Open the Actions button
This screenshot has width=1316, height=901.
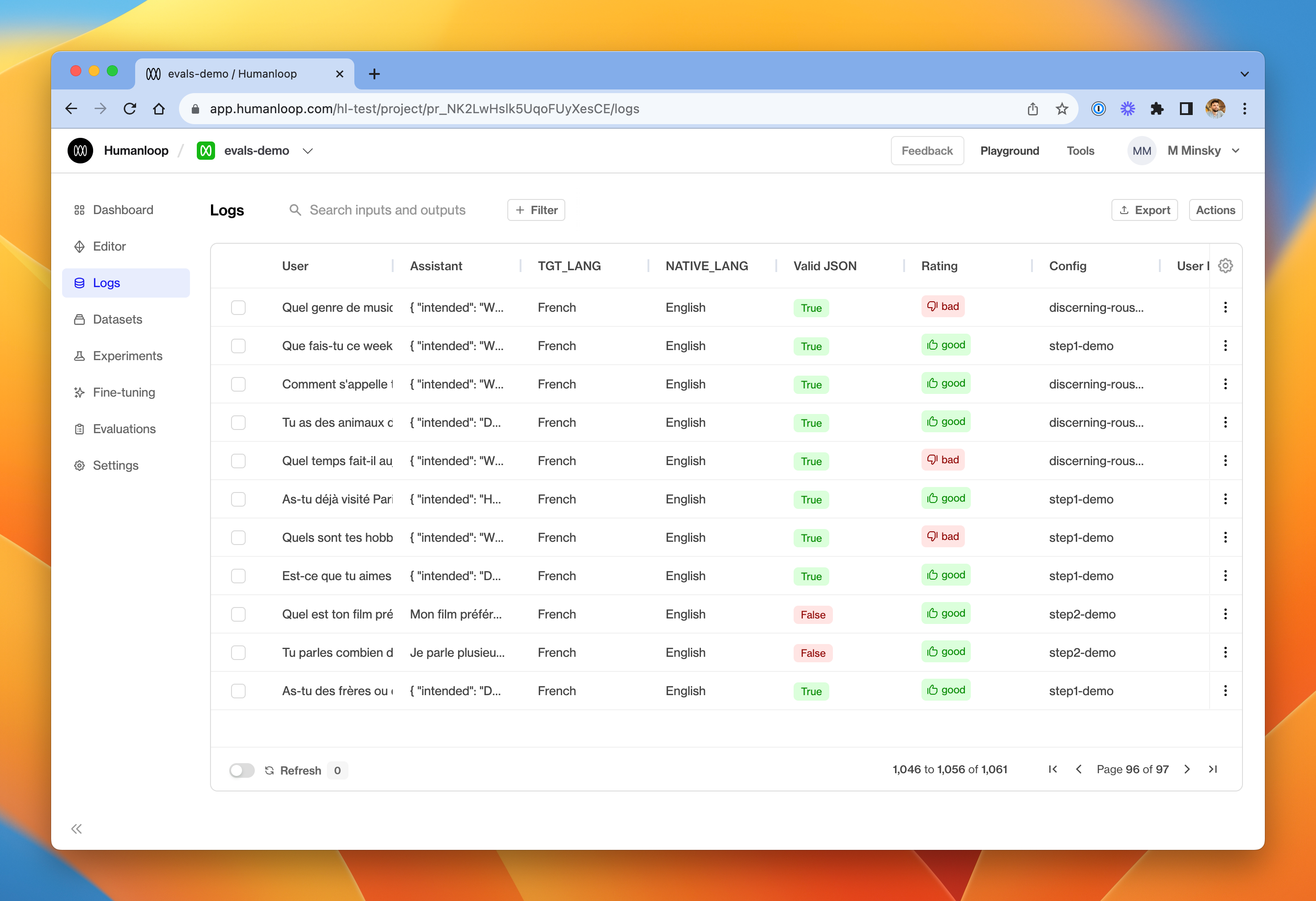(x=1215, y=210)
